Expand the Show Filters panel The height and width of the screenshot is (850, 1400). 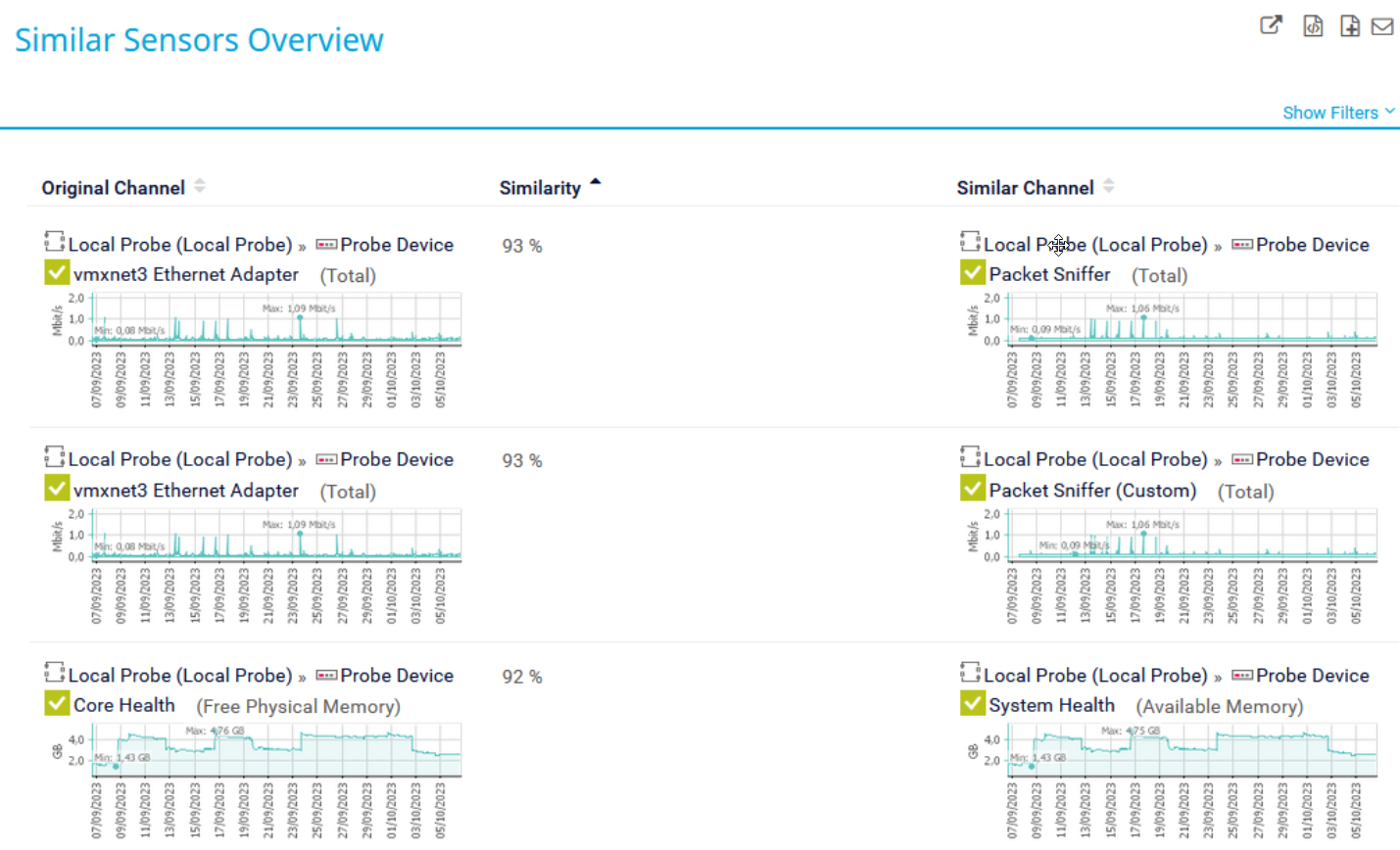[1337, 113]
